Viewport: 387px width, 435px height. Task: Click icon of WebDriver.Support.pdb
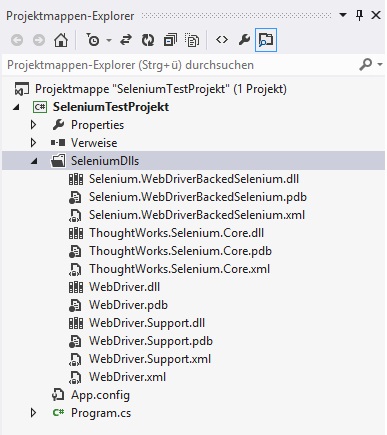point(75,341)
